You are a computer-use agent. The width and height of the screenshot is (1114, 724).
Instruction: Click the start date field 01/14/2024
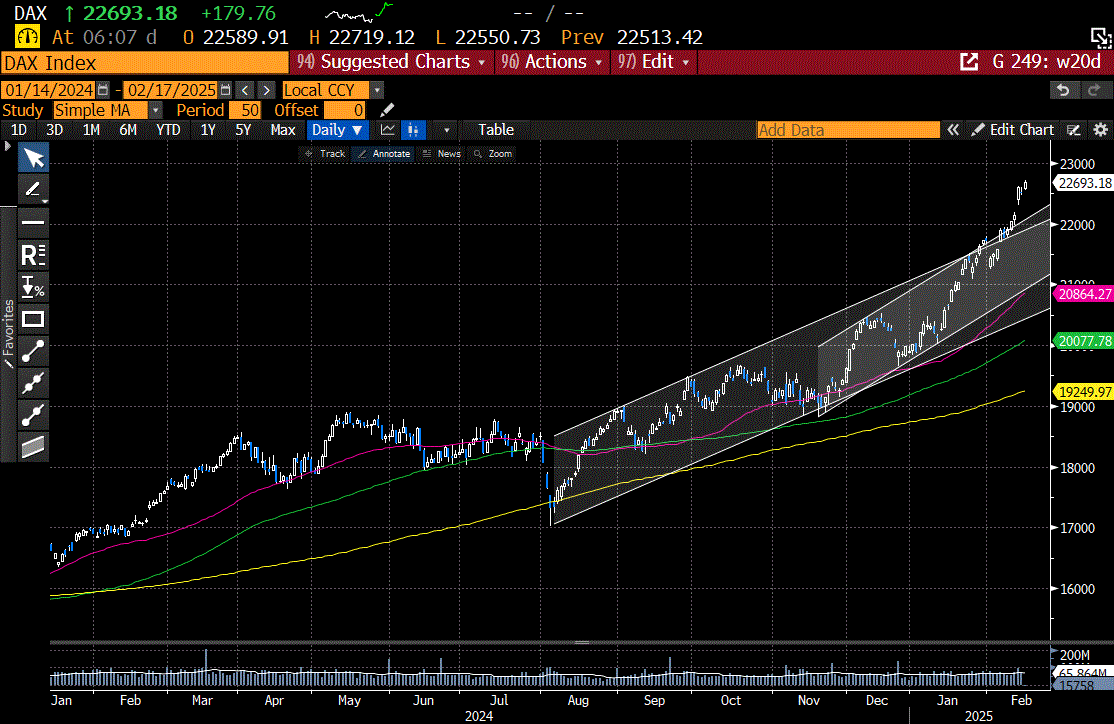49,90
